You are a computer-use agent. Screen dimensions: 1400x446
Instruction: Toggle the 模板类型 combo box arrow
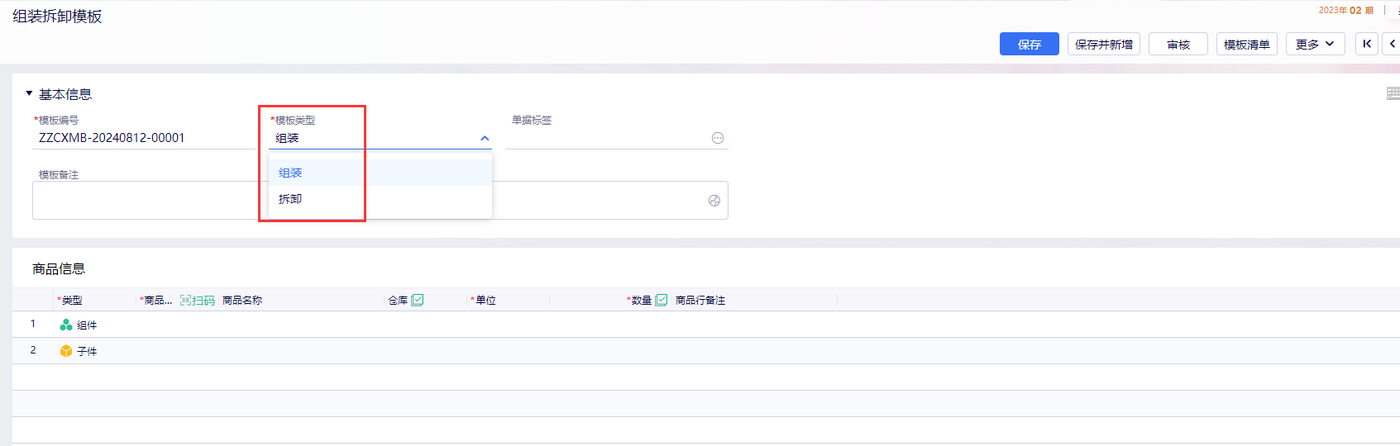[x=485, y=138]
